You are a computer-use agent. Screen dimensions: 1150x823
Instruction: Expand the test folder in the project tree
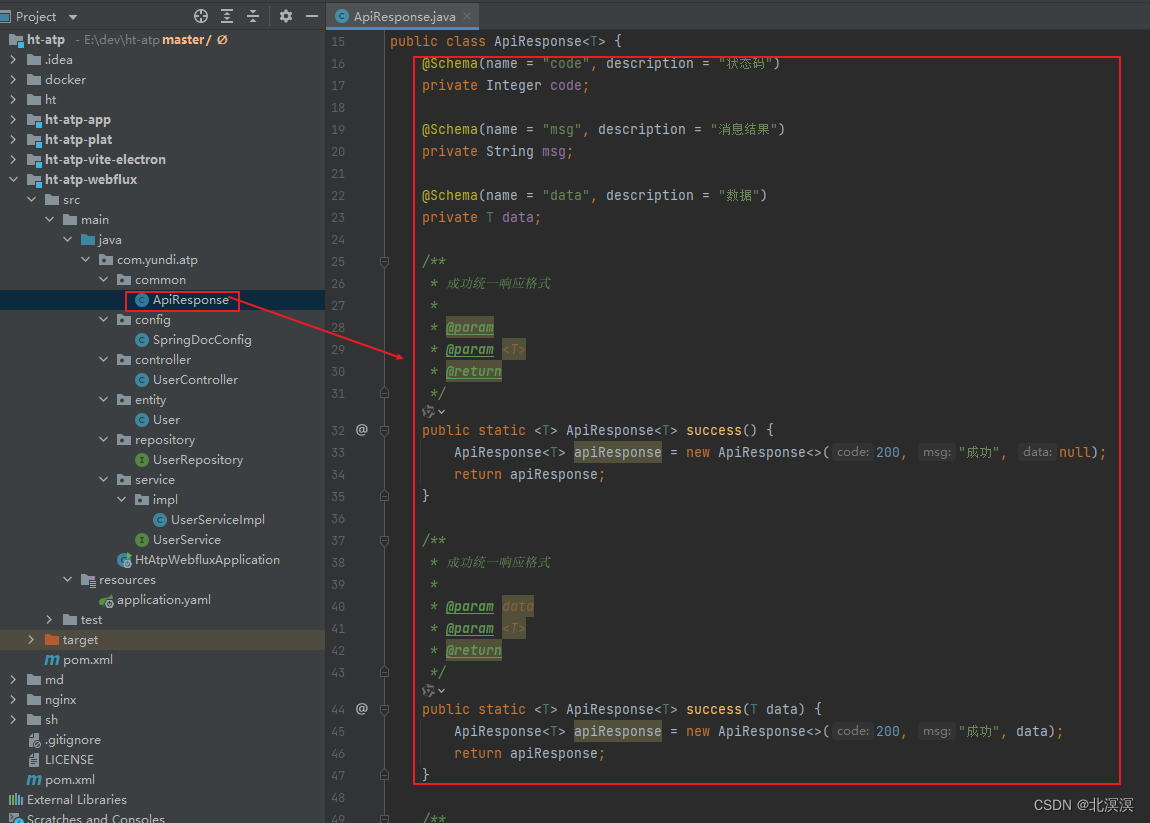tap(47, 619)
